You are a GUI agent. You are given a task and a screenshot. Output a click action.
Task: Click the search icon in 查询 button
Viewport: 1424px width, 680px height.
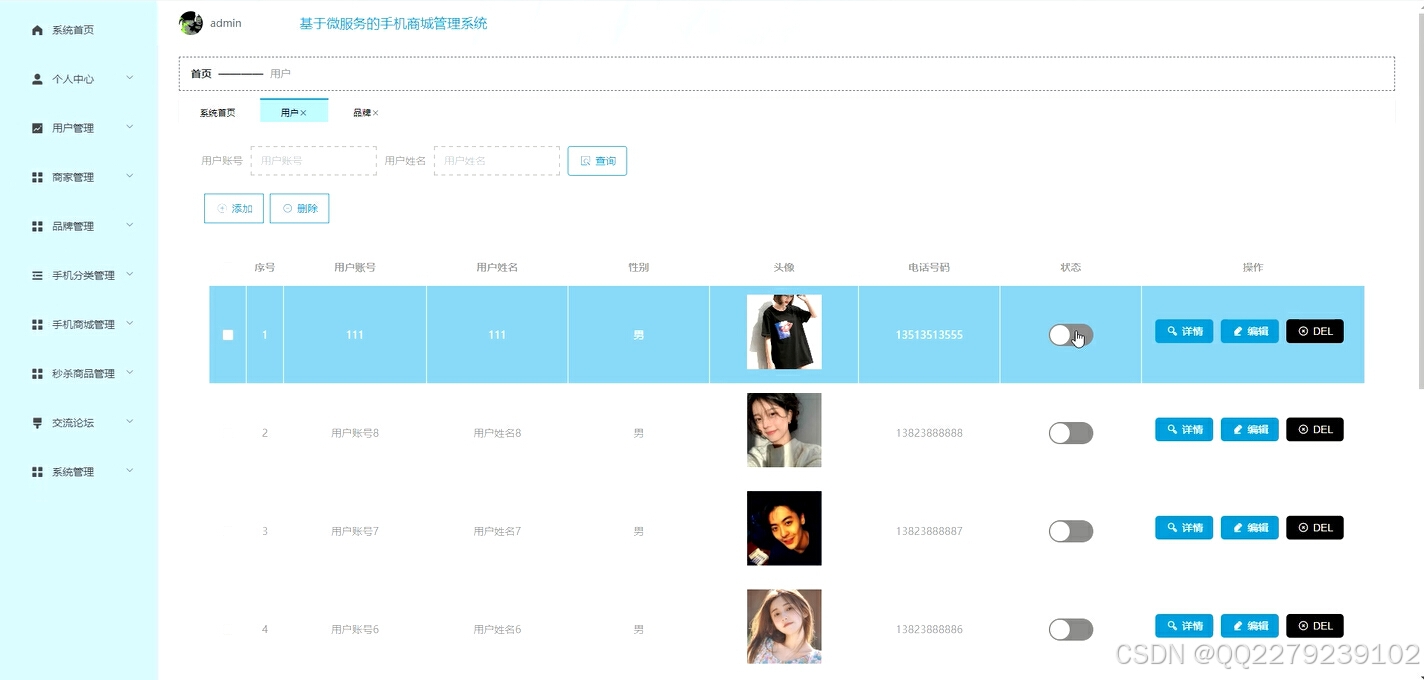coord(586,161)
